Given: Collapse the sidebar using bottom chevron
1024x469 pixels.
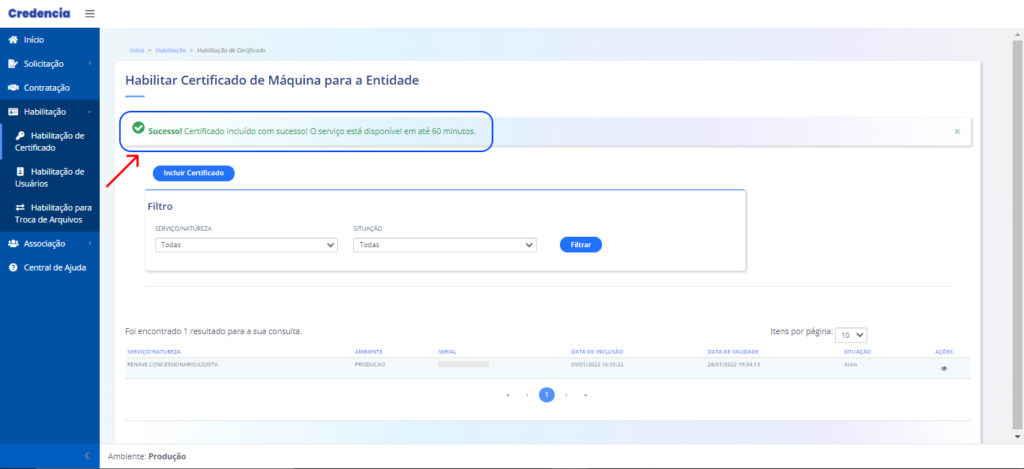Looking at the screenshot, I should [87, 456].
